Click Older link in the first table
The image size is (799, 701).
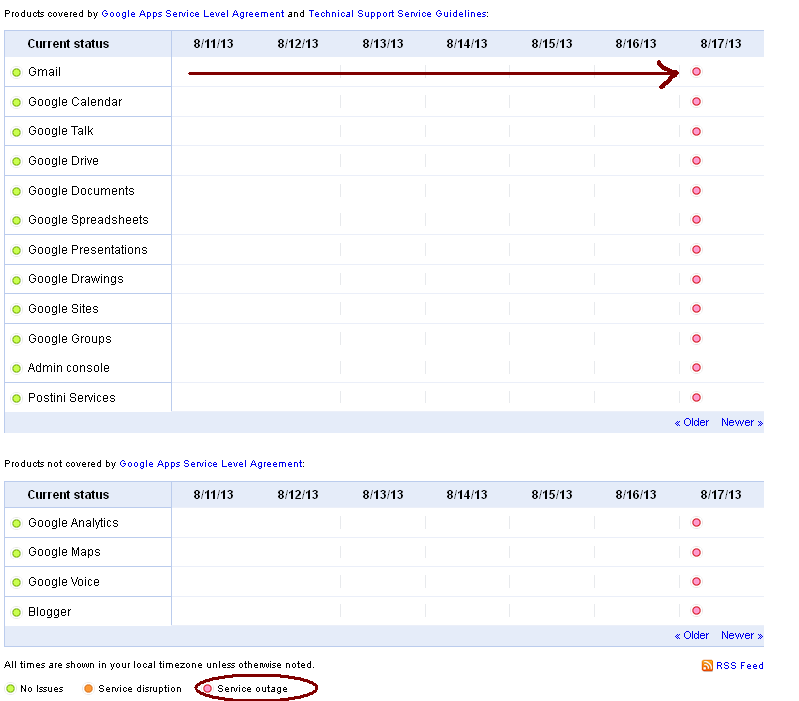coord(691,422)
